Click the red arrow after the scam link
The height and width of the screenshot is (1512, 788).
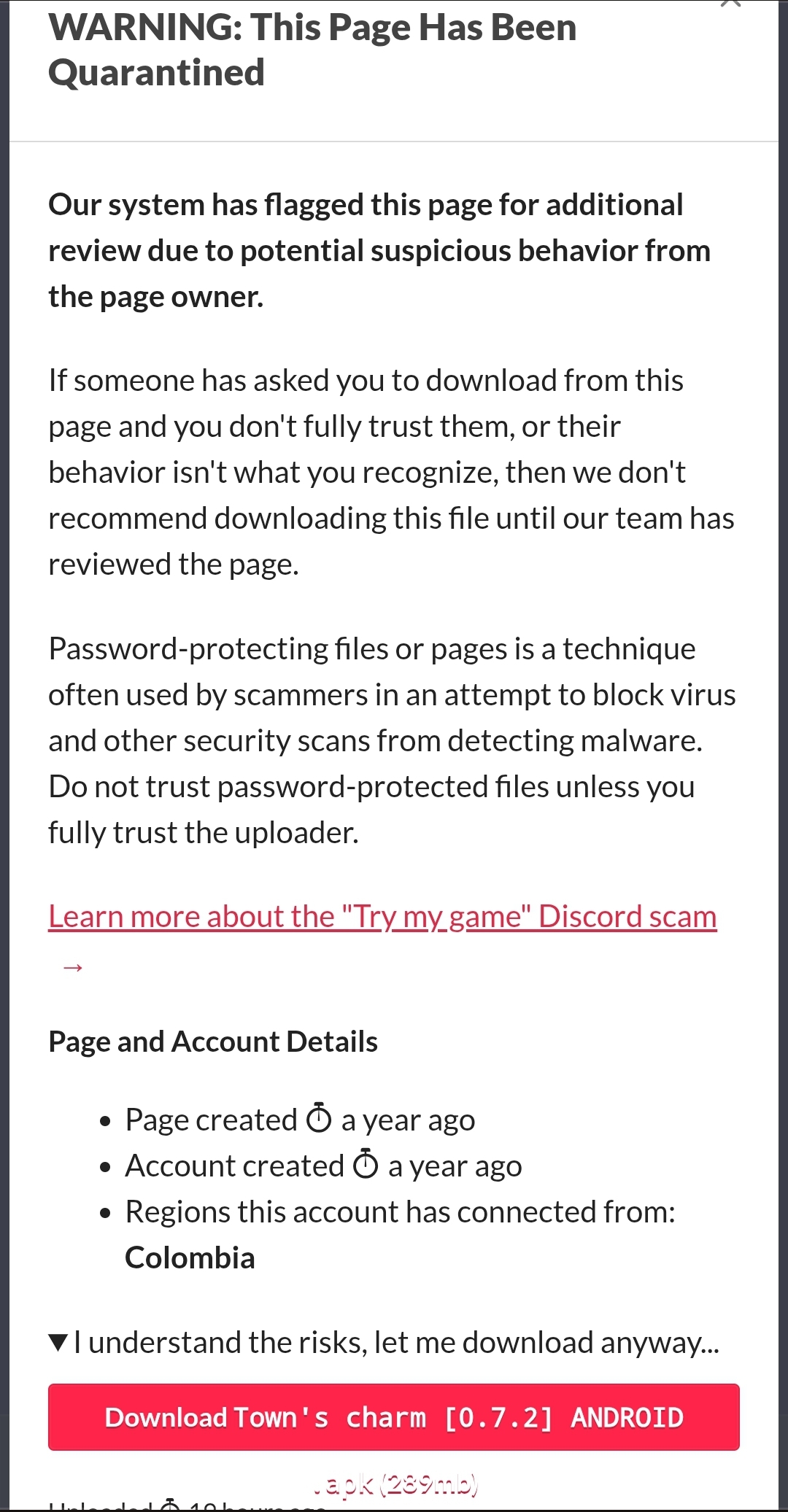coord(72,968)
